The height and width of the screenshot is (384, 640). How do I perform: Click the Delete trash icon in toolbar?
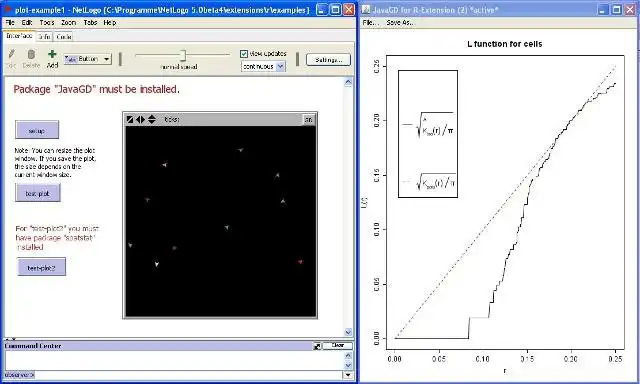tap(31, 54)
